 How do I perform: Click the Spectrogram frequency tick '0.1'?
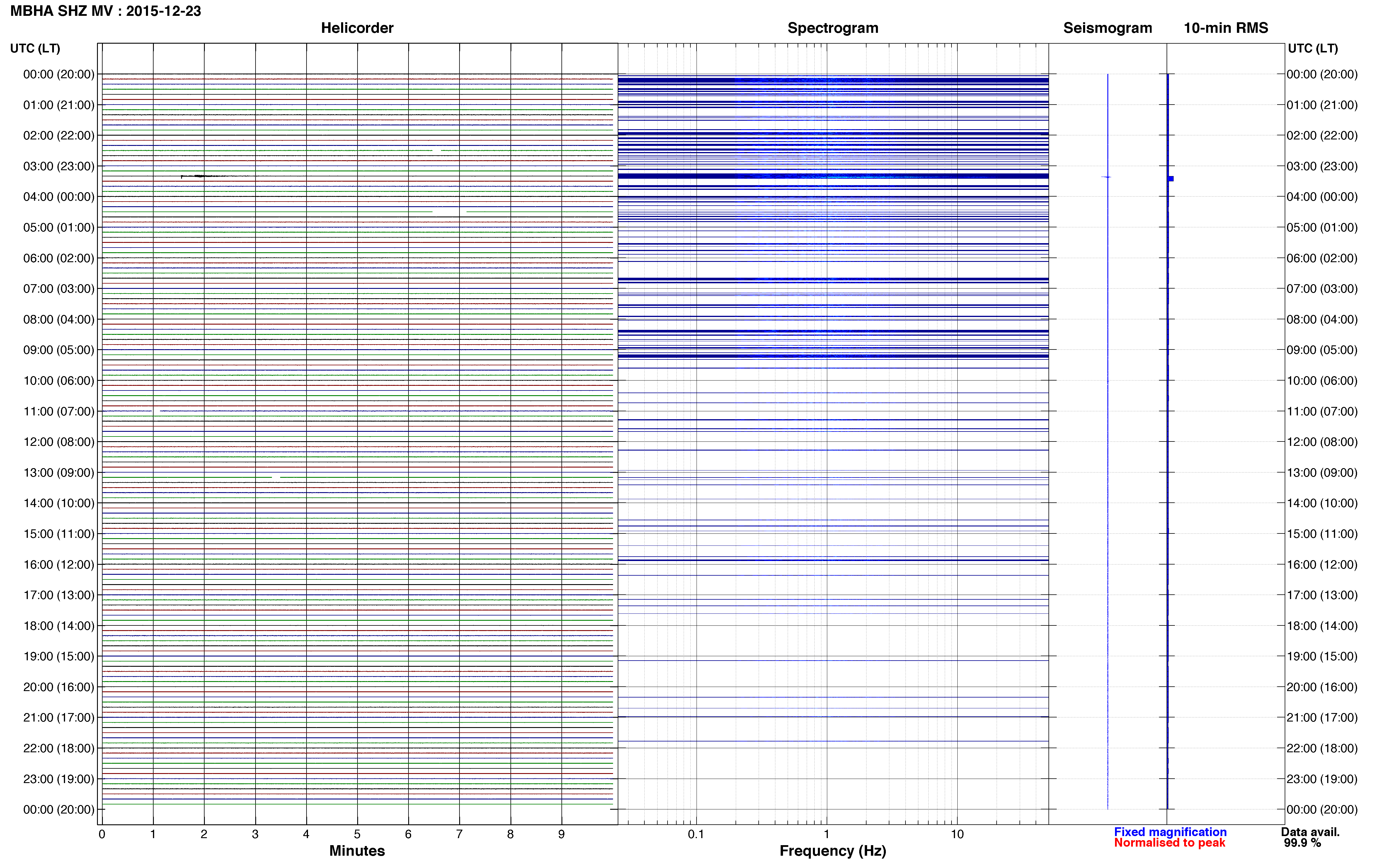click(x=696, y=834)
